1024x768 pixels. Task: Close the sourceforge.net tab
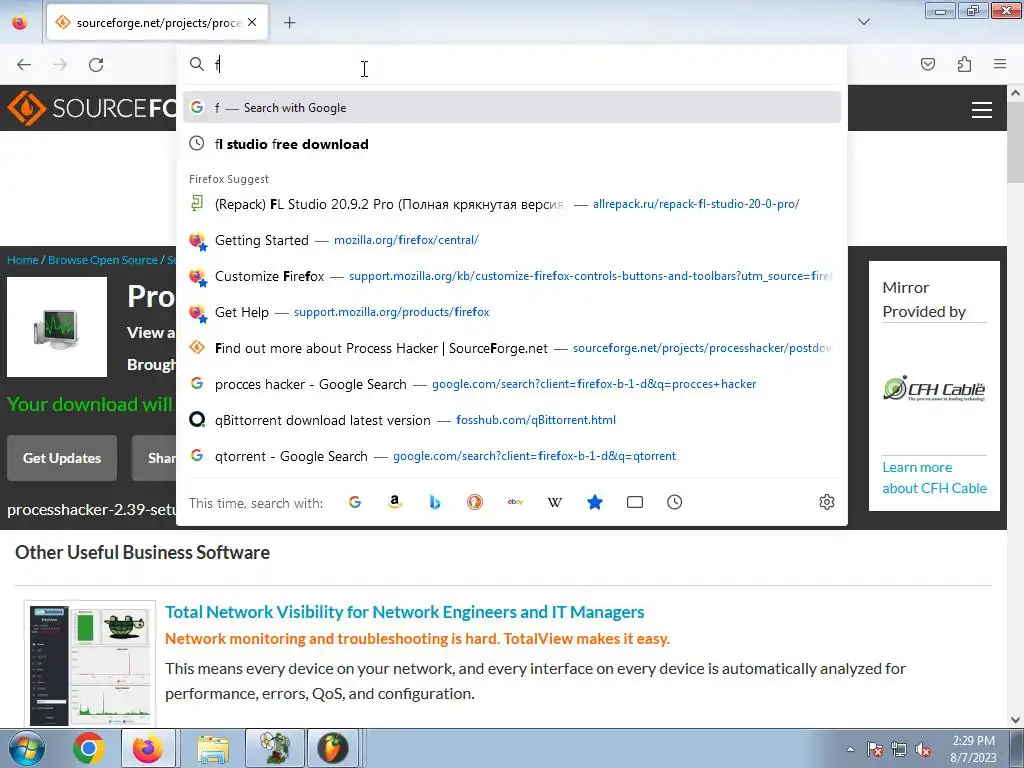252,22
